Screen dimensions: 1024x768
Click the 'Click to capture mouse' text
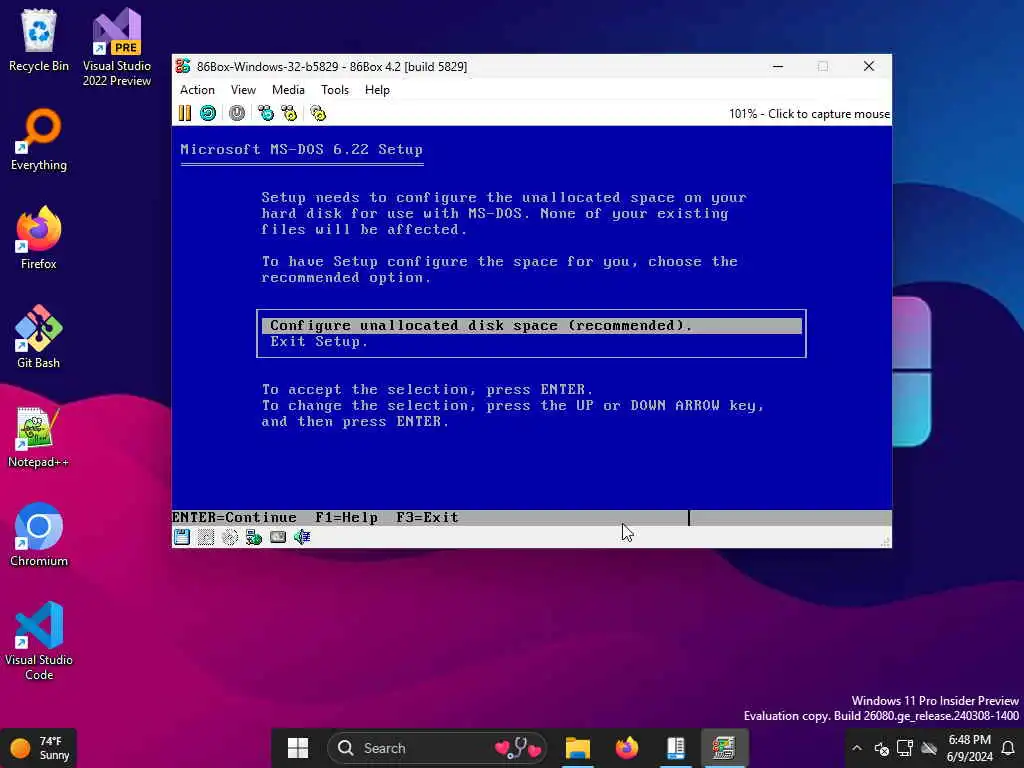[x=829, y=114]
